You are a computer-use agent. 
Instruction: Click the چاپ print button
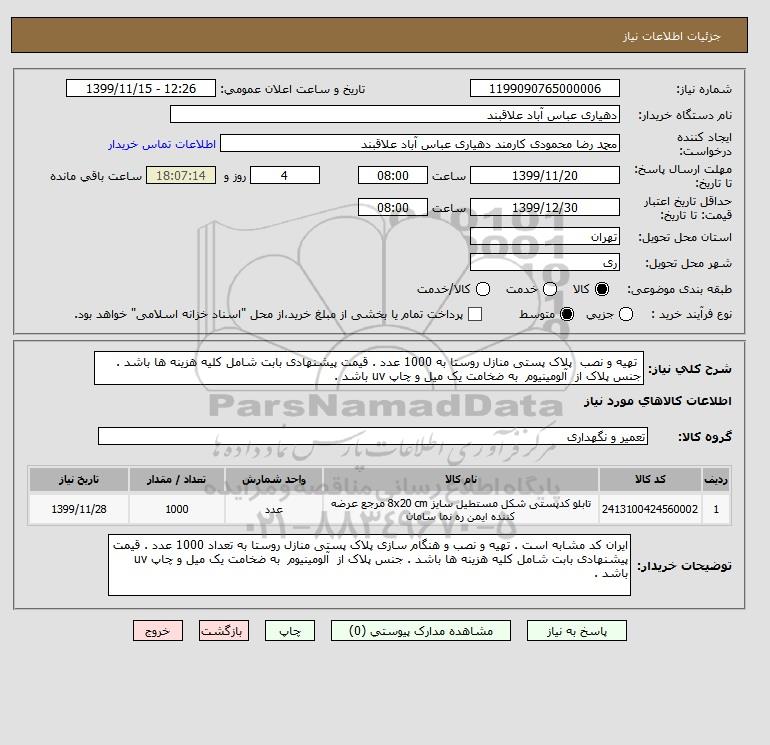tap(290, 631)
